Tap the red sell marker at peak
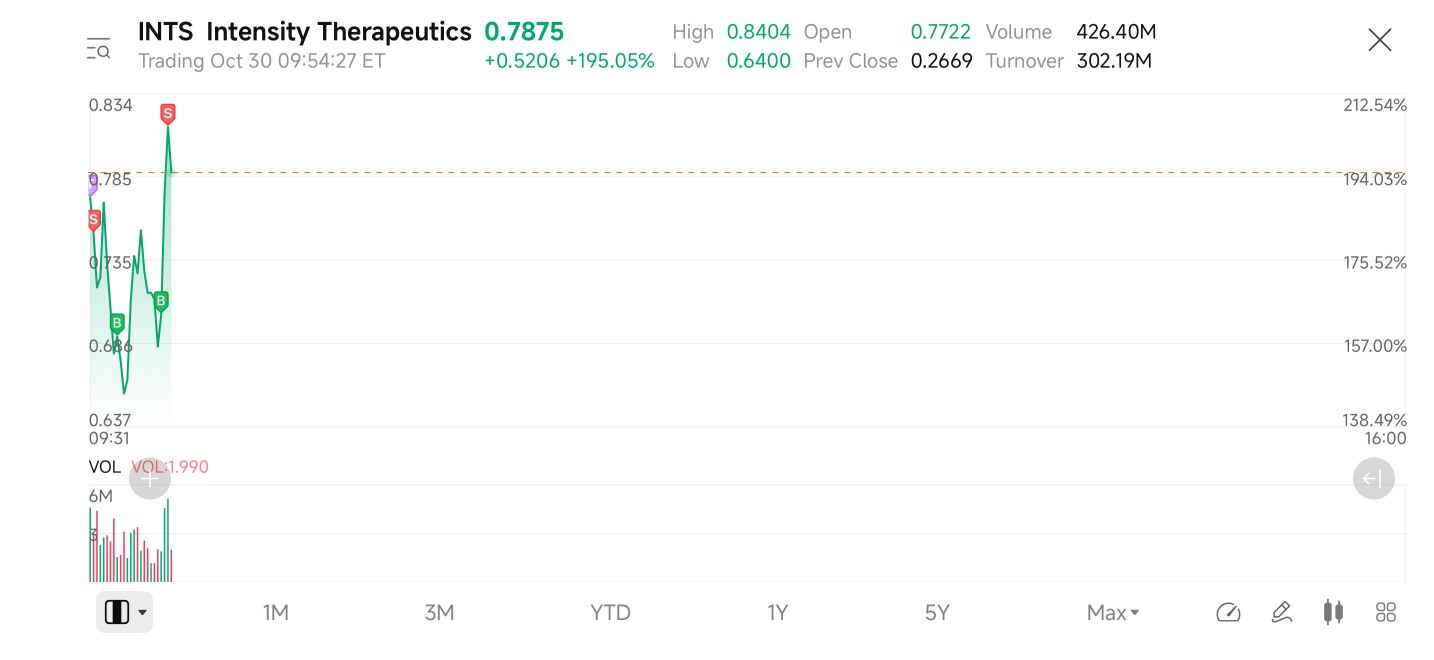The height and width of the screenshot is (660, 1434). point(168,114)
